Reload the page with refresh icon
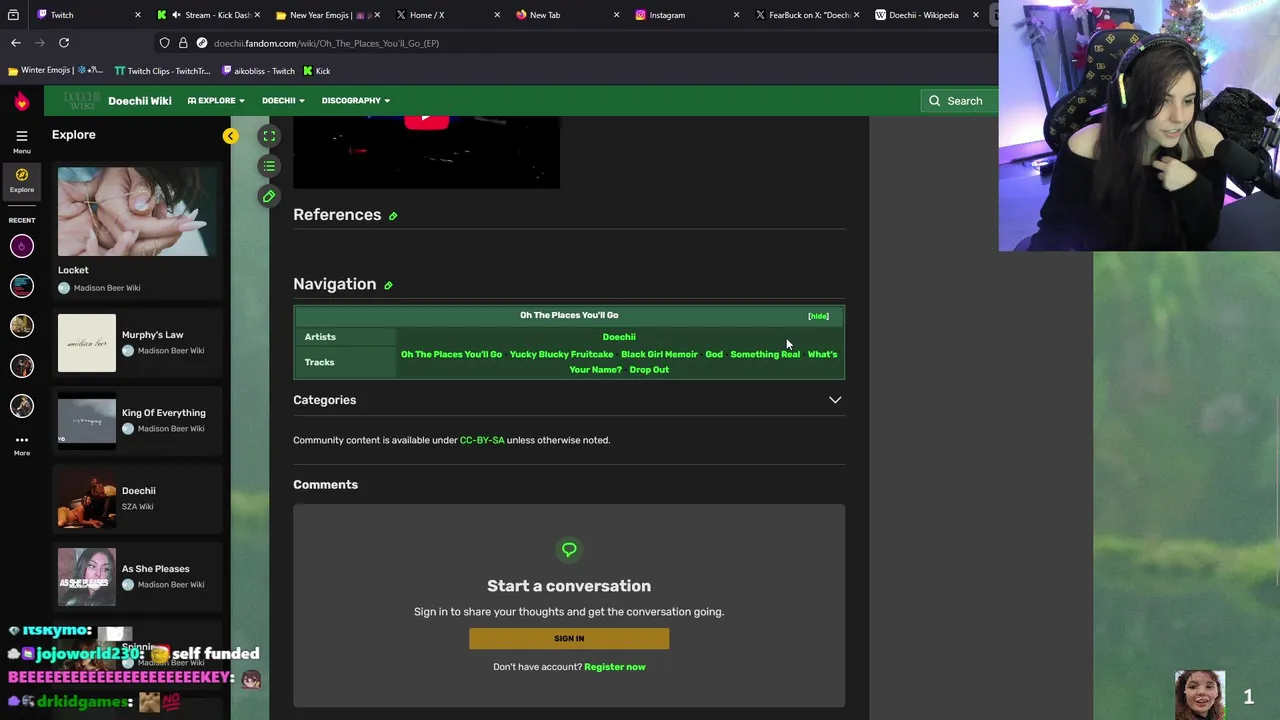Image resolution: width=1280 pixels, height=720 pixels. pos(64,43)
